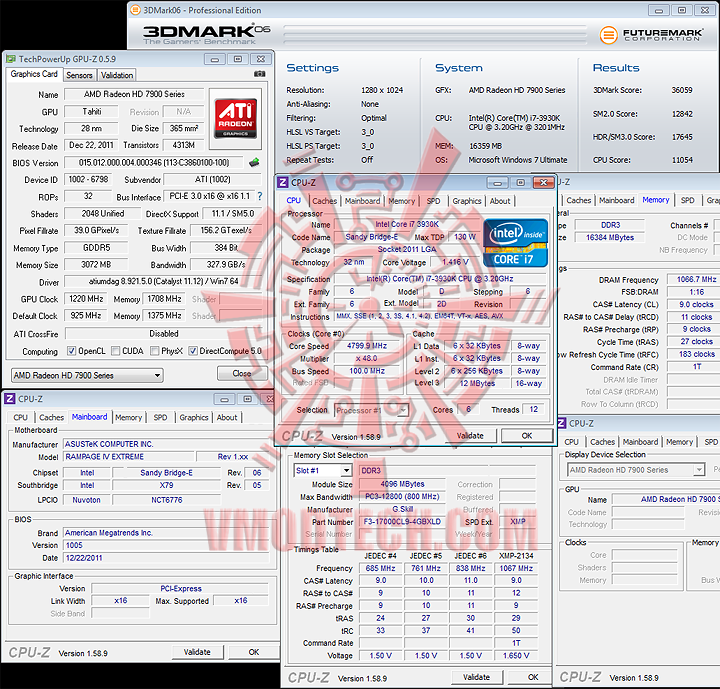Click the 3DMark06 title bar icon

tap(135, 10)
